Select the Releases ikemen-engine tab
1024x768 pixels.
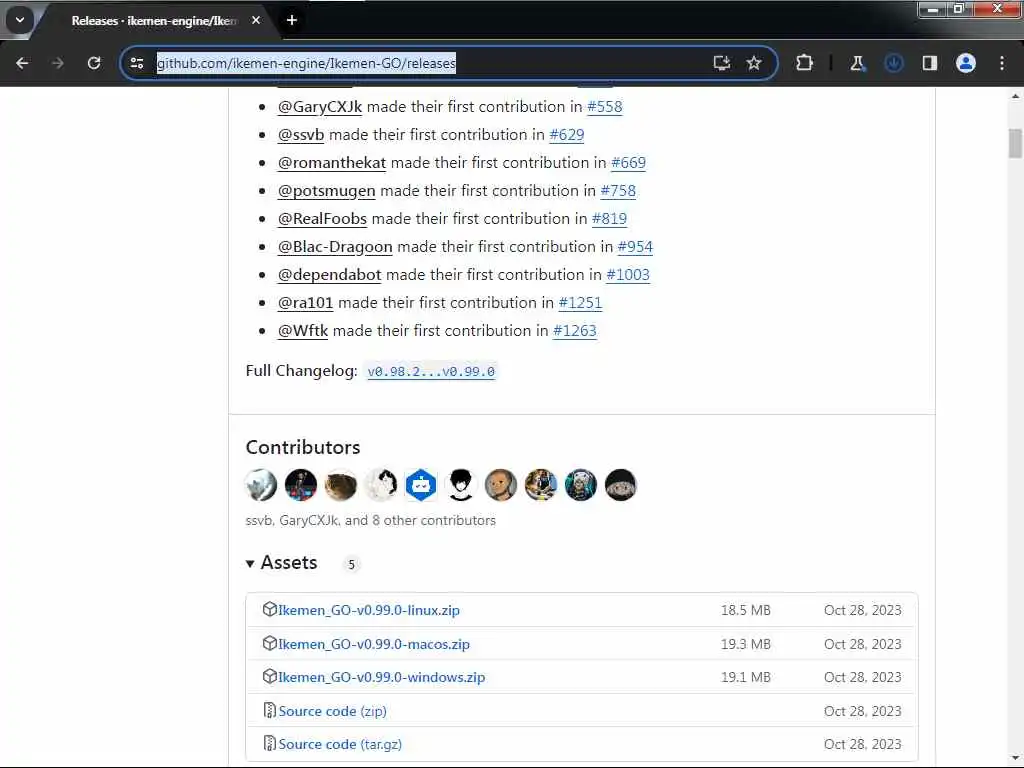tap(153, 21)
